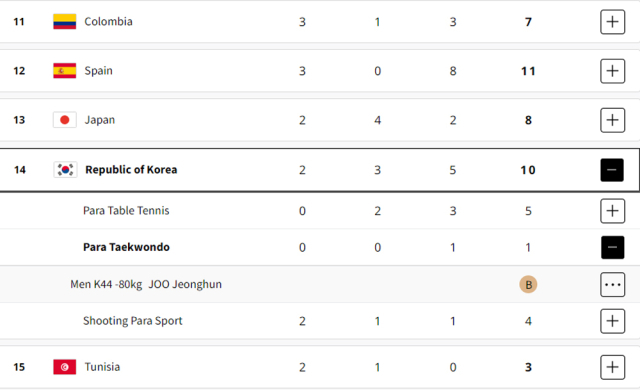Screen dimensions: 640x390
Task: Click the Shooting Para Sport label
Action: pos(133,321)
